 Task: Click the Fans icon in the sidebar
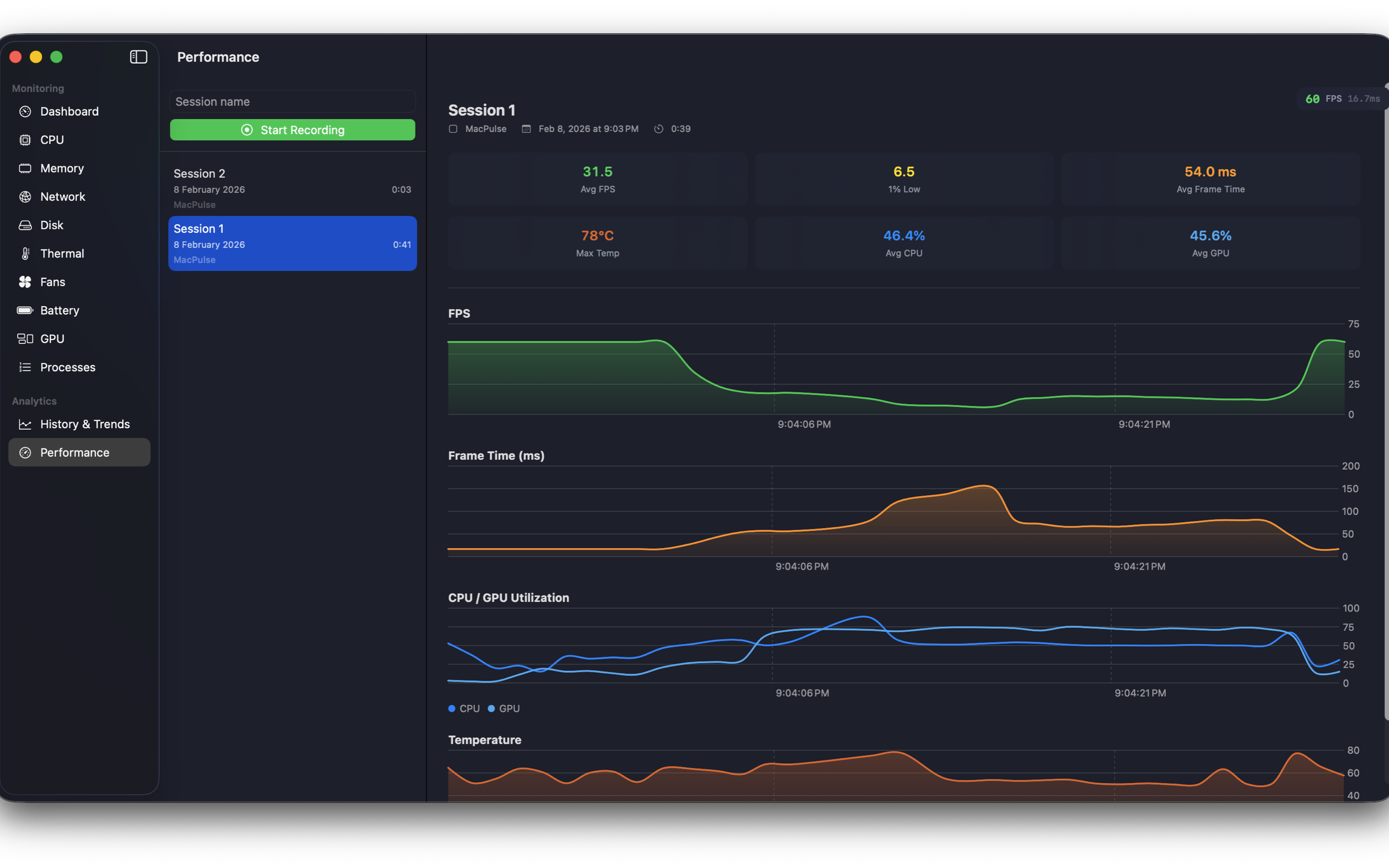[25, 282]
